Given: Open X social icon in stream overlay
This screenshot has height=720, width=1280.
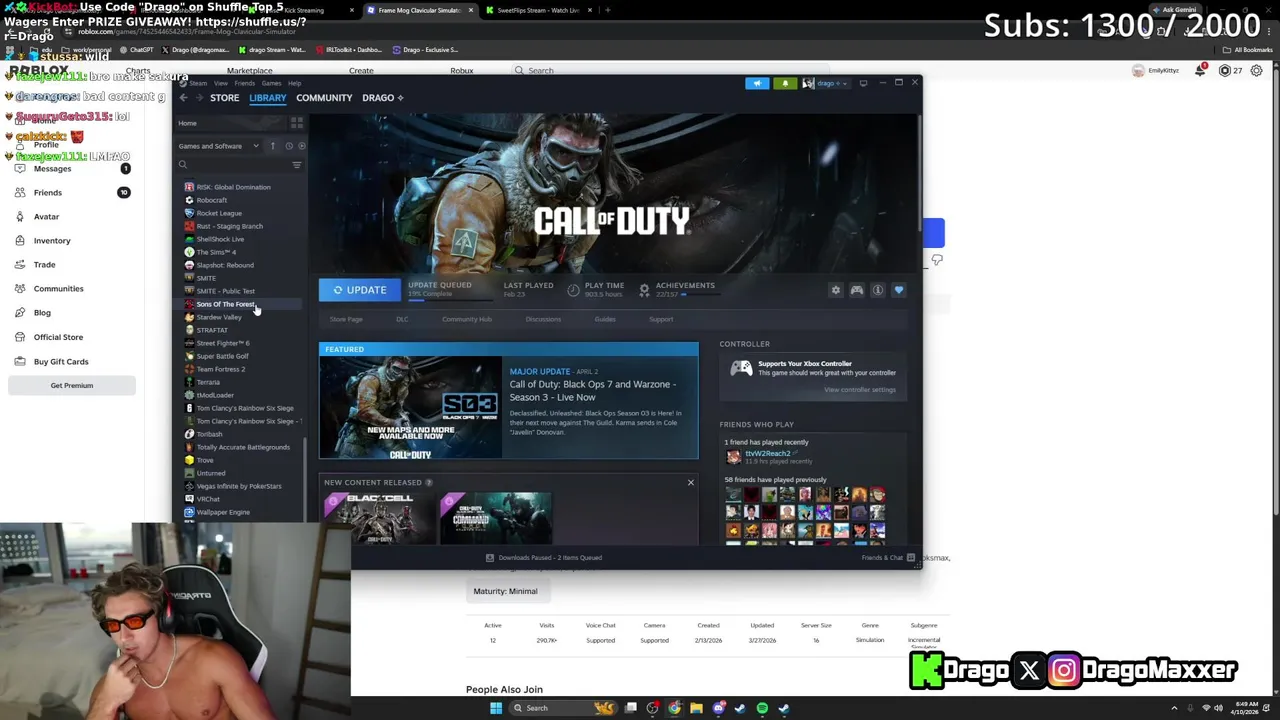Looking at the screenshot, I should pyautogui.click(x=1029, y=670).
